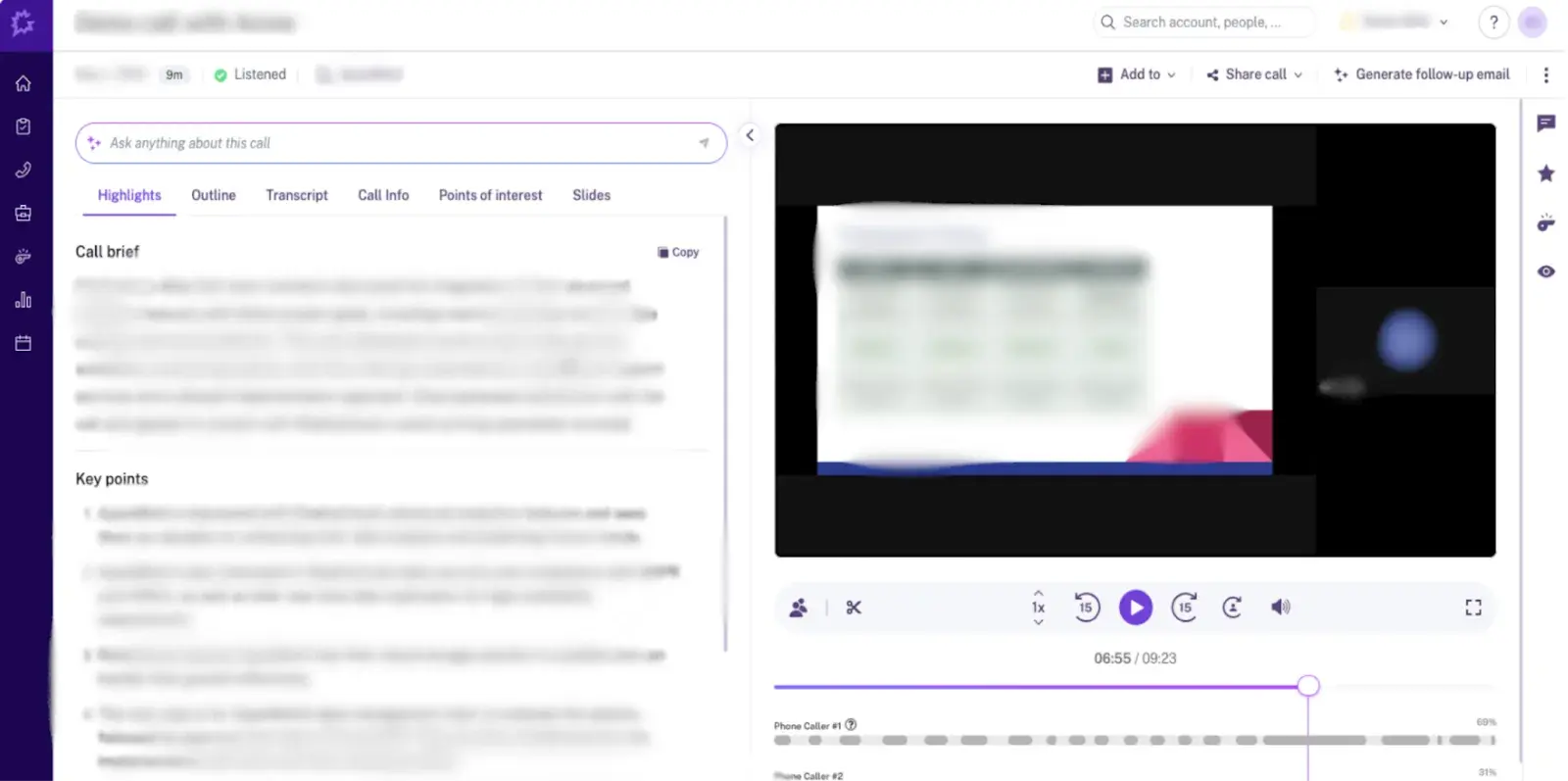The height and width of the screenshot is (781, 1568).
Task: Switch to the Transcript tab
Action: click(x=297, y=195)
